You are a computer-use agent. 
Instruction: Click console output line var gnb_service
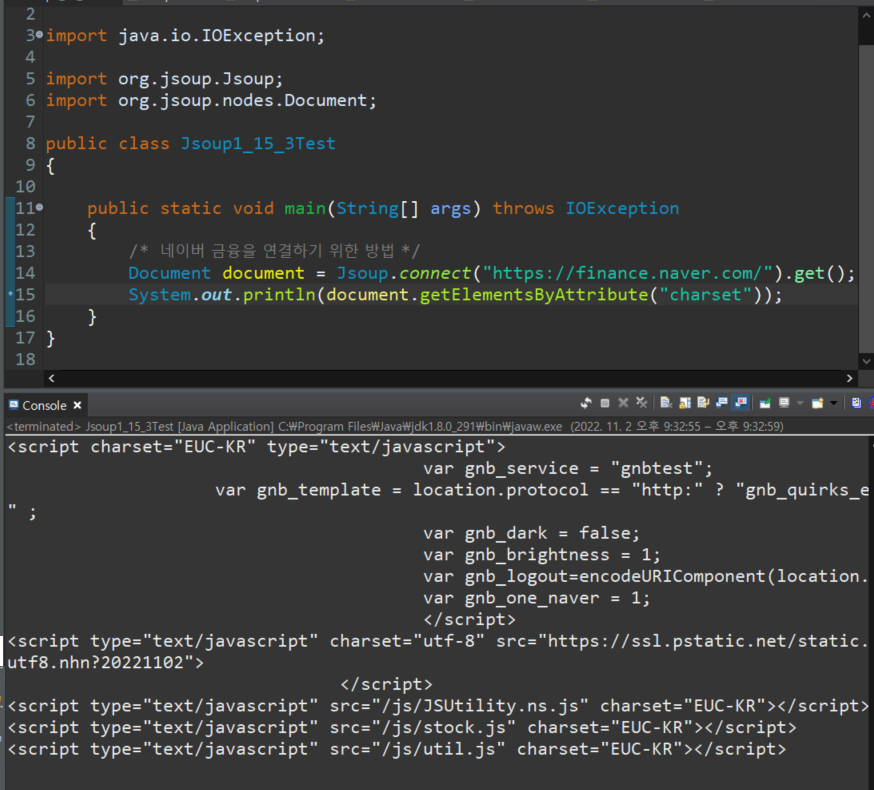[x=567, y=468]
